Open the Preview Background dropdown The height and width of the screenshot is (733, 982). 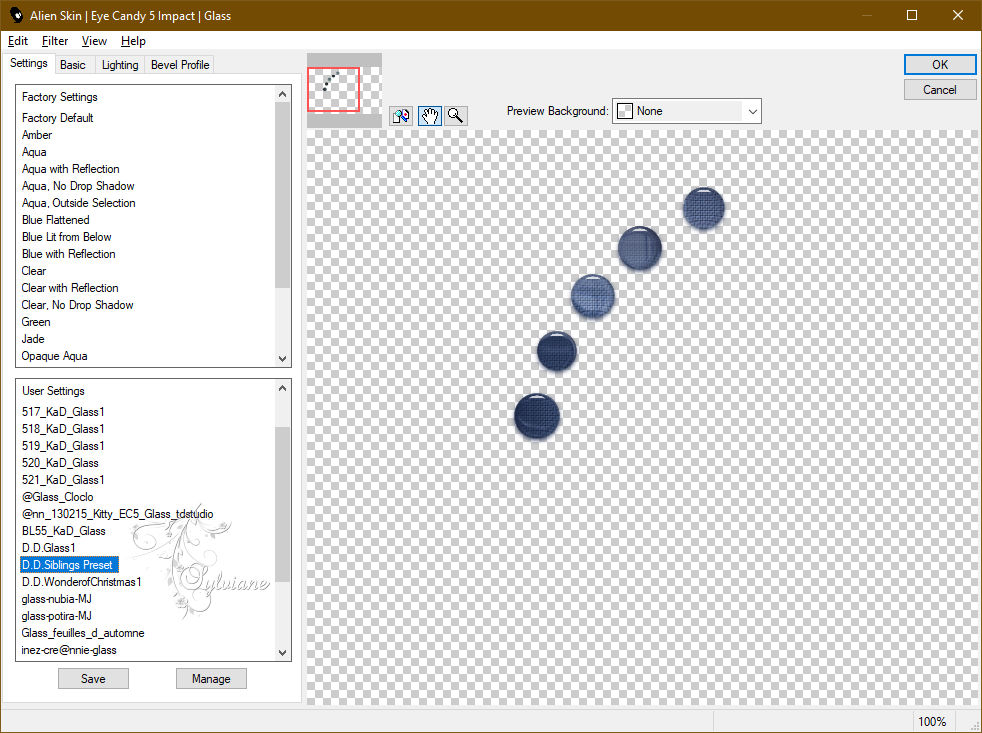coord(686,111)
